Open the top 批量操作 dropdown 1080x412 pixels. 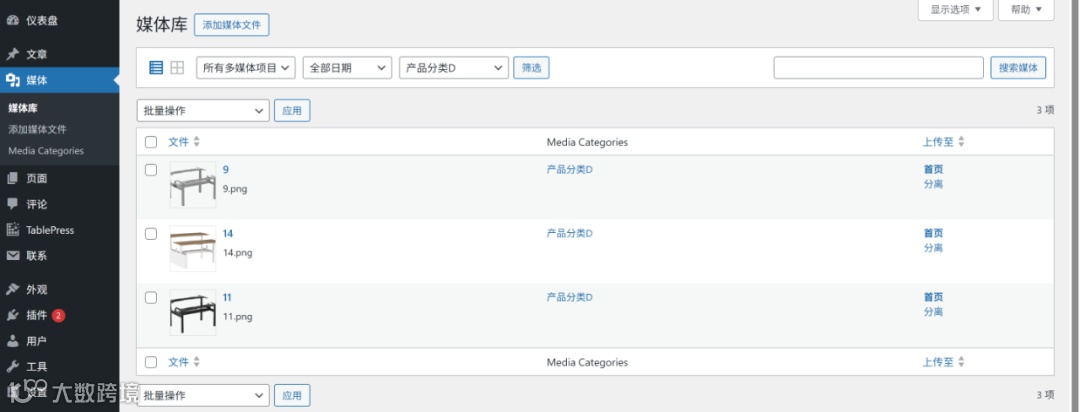[203, 110]
